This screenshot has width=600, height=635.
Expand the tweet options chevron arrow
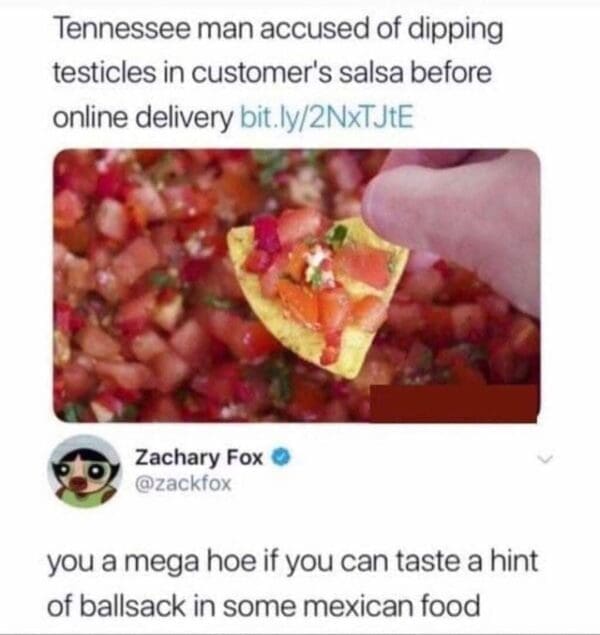[x=545, y=459]
